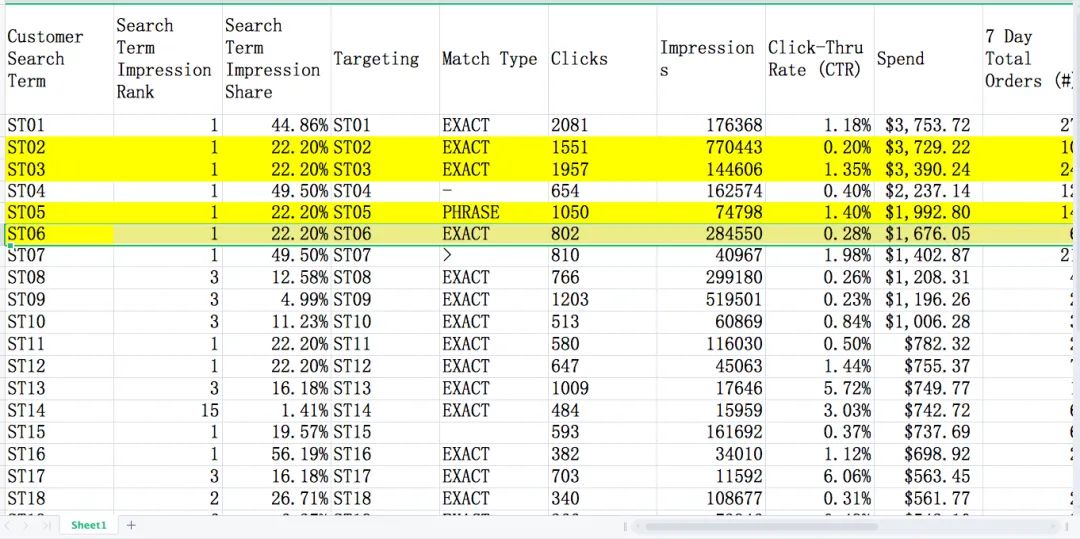Select the Search Term Impression Rank header
1080x539 pixels.
pos(167,59)
